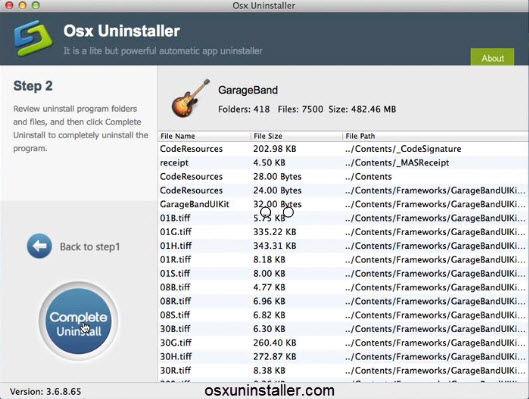Screen dimensions: 529x399
Task: Close the Osx Uninstaller window
Action: 8,5
